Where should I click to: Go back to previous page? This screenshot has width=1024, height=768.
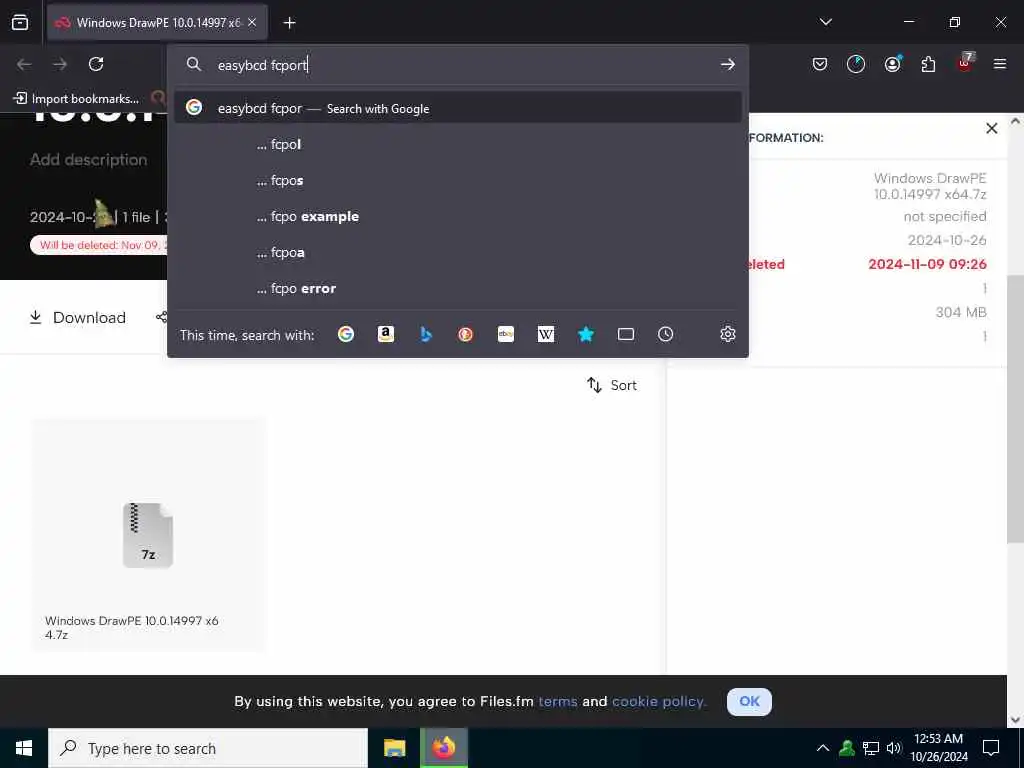click(24, 64)
